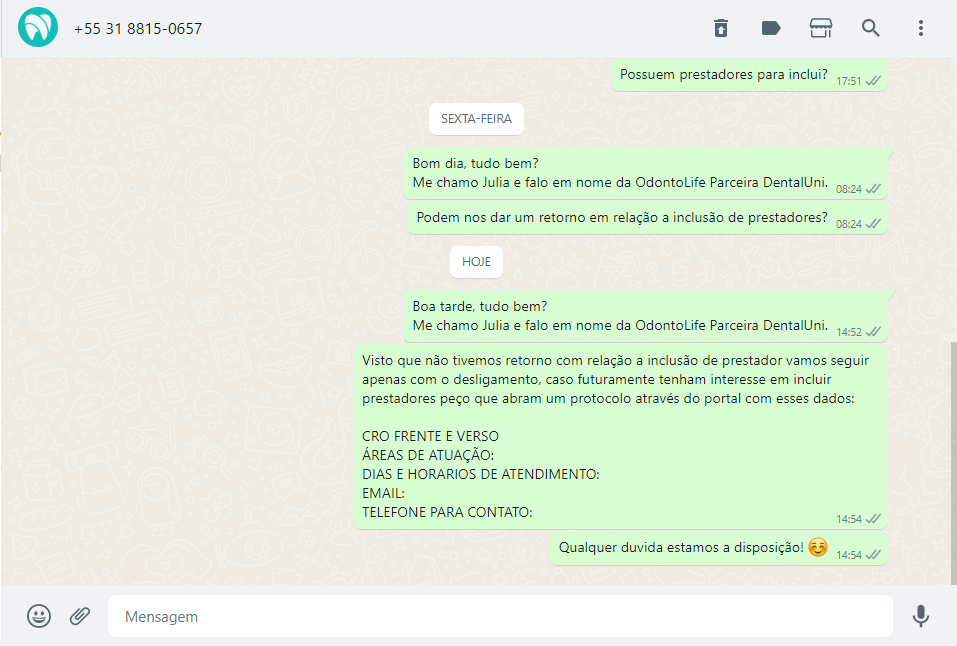The width and height of the screenshot is (957, 646).
Task: Select 'Qualquer duvida estamos a disposição!' message
Action: [718, 548]
